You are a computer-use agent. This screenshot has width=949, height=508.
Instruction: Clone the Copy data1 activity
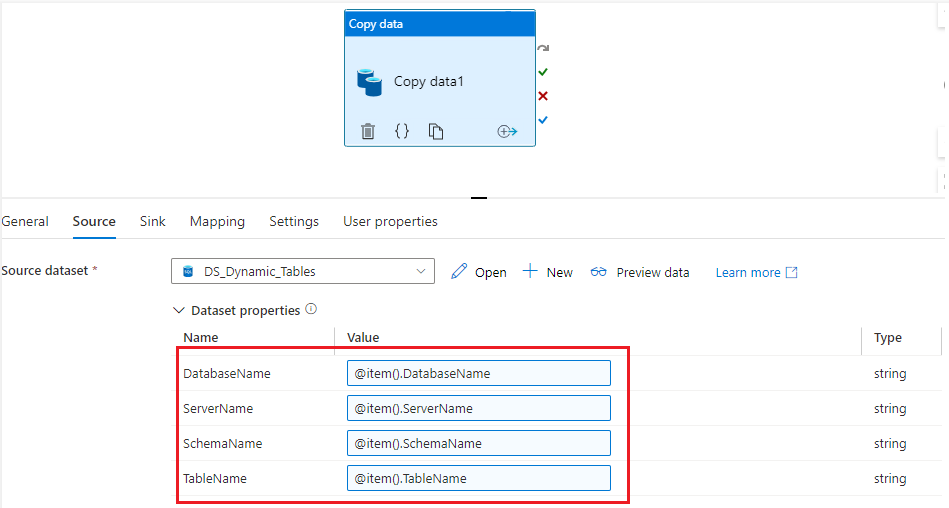pyautogui.click(x=436, y=131)
